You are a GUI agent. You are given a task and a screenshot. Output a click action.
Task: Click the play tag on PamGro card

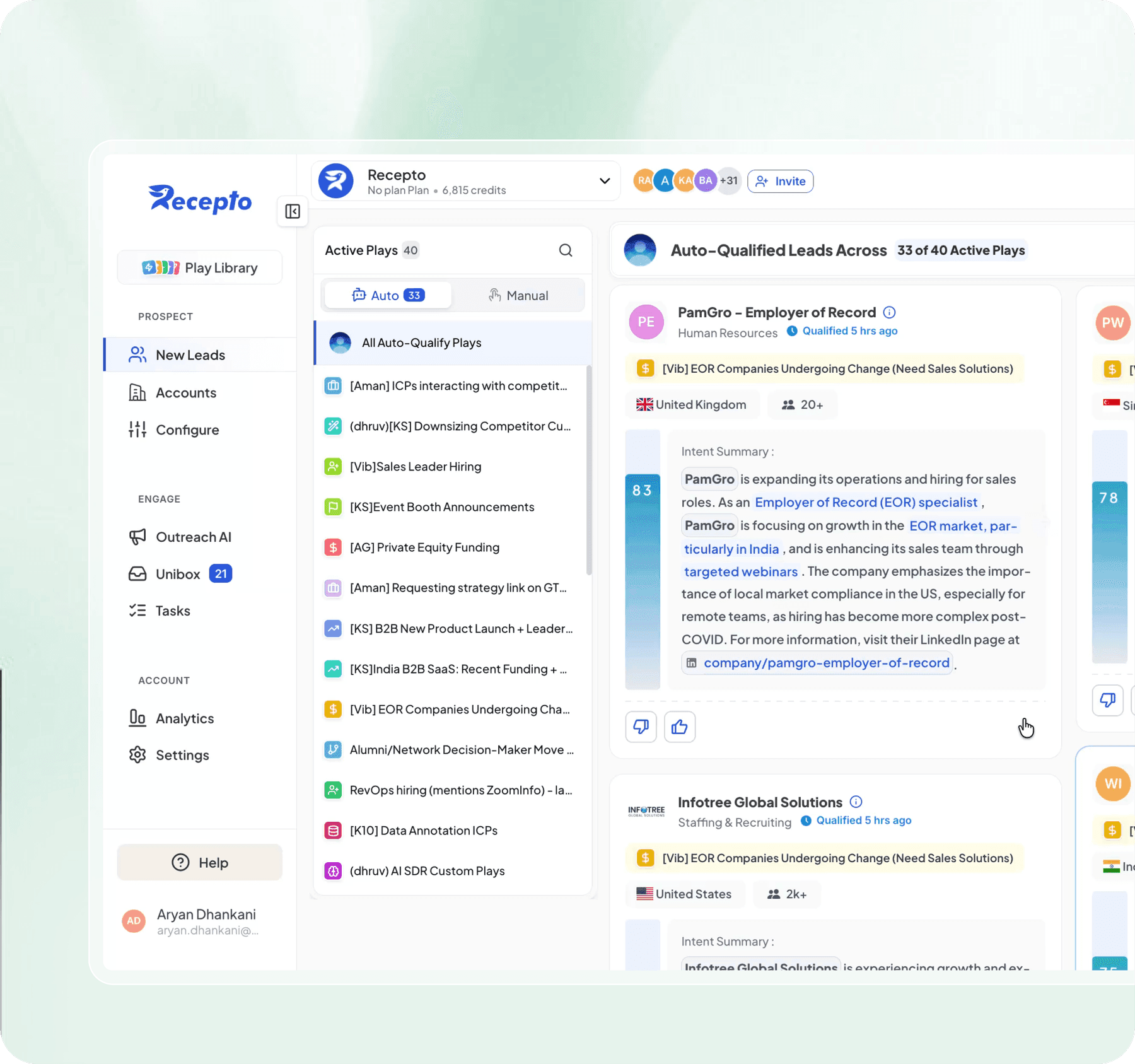click(x=825, y=368)
